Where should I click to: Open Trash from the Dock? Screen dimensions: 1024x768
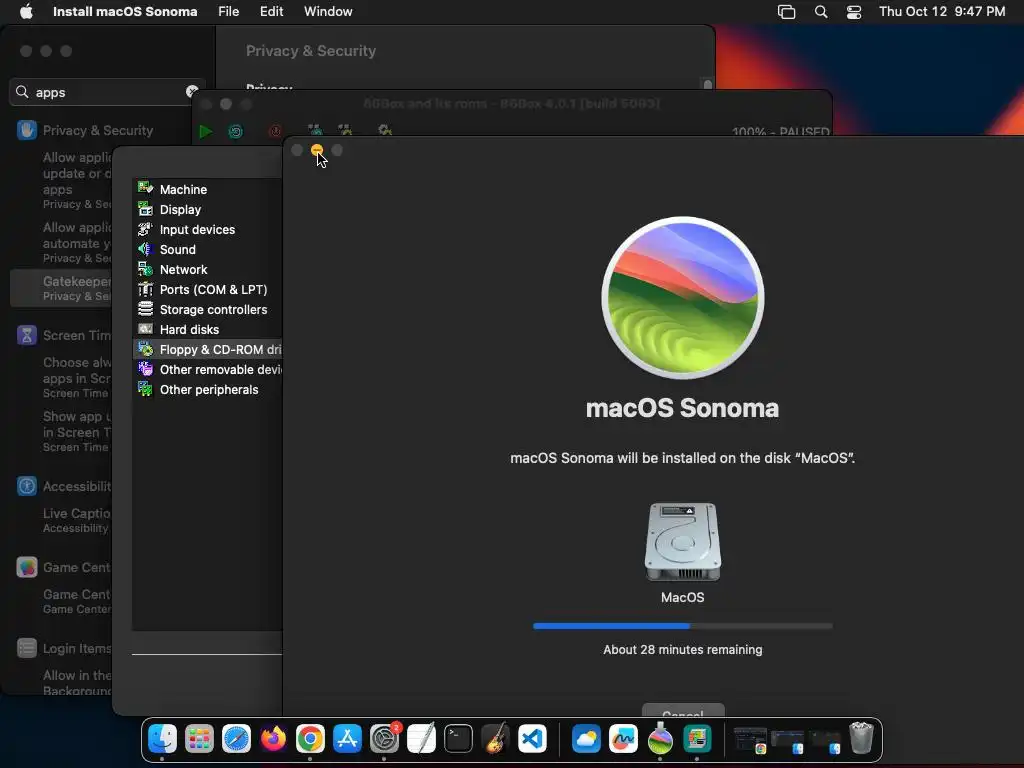tap(861, 737)
